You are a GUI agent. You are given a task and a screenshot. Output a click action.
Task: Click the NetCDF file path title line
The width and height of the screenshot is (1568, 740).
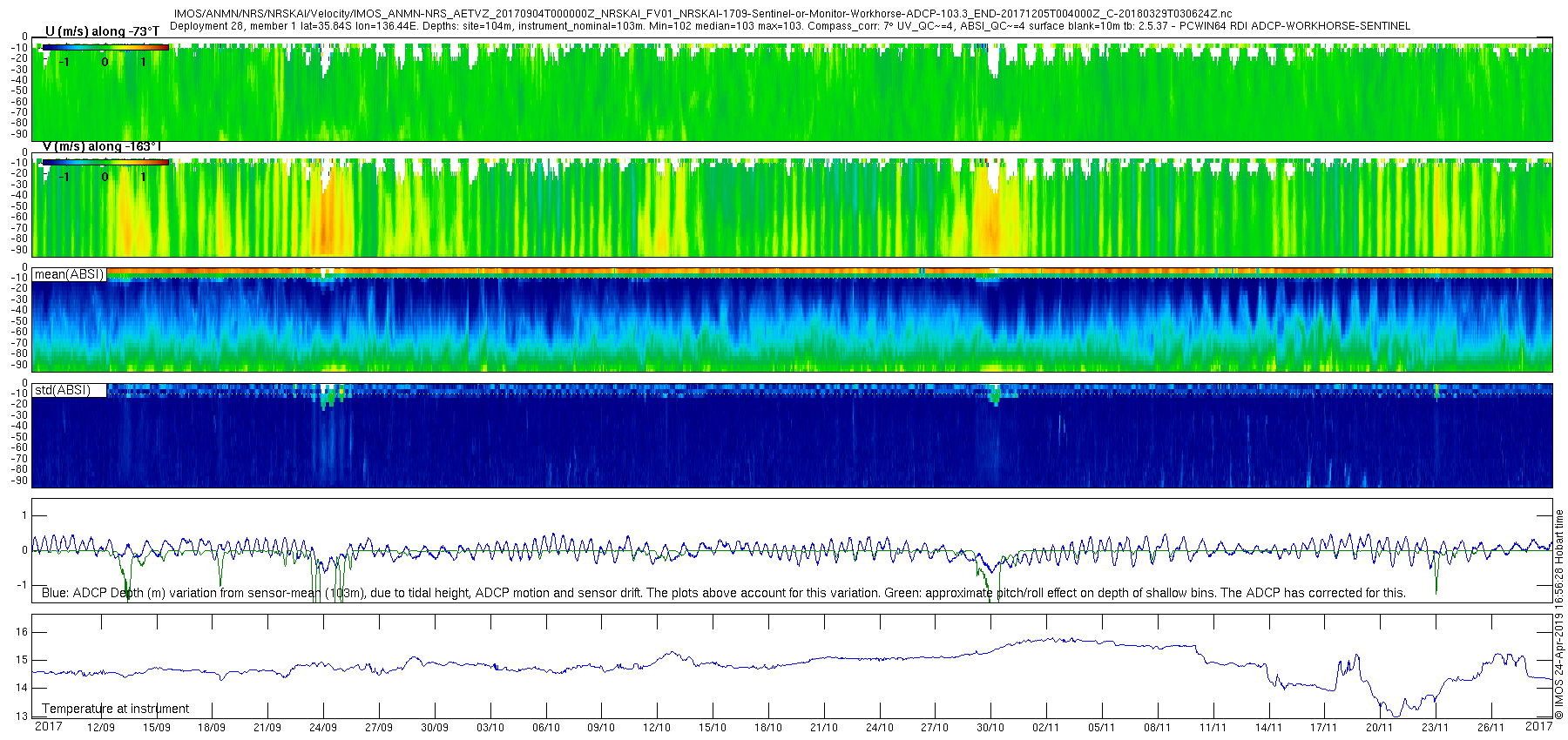pyautogui.click(x=703, y=14)
